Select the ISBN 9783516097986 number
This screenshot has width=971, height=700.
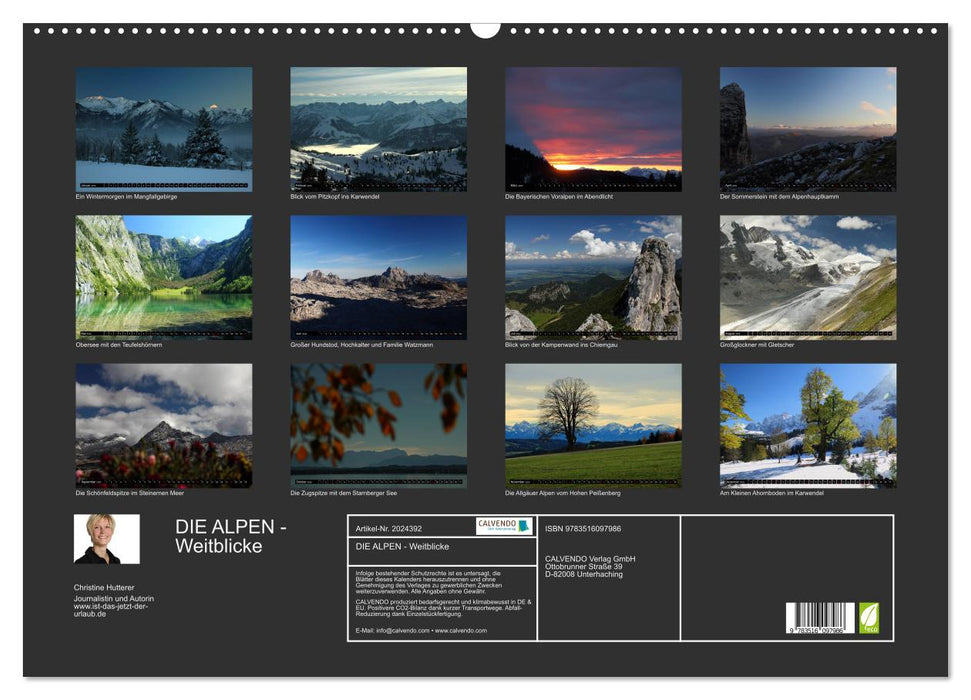click(583, 528)
